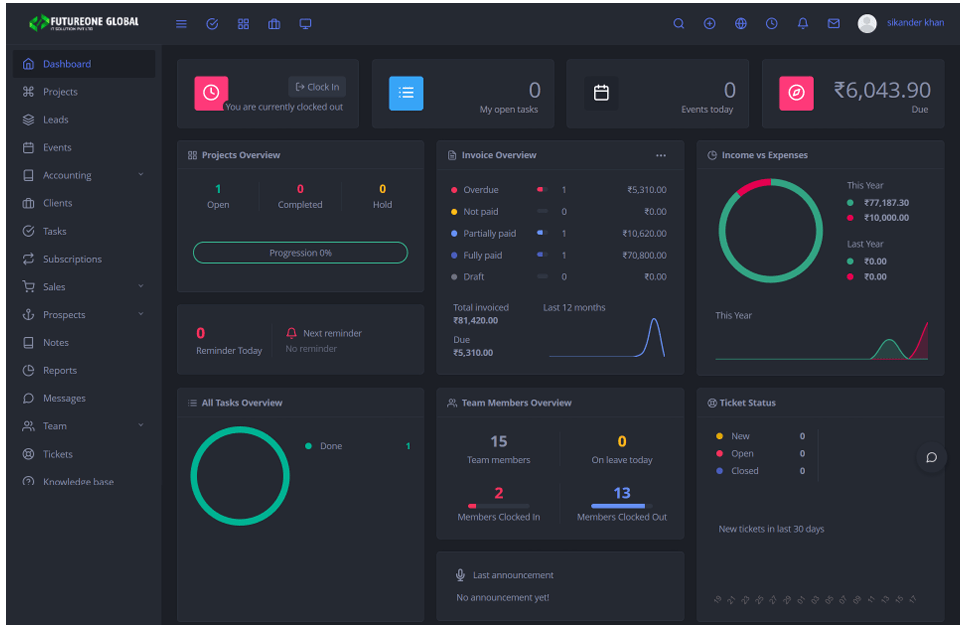Open the search magnifier icon
The height and width of the screenshot is (625, 968).
tap(678, 24)
